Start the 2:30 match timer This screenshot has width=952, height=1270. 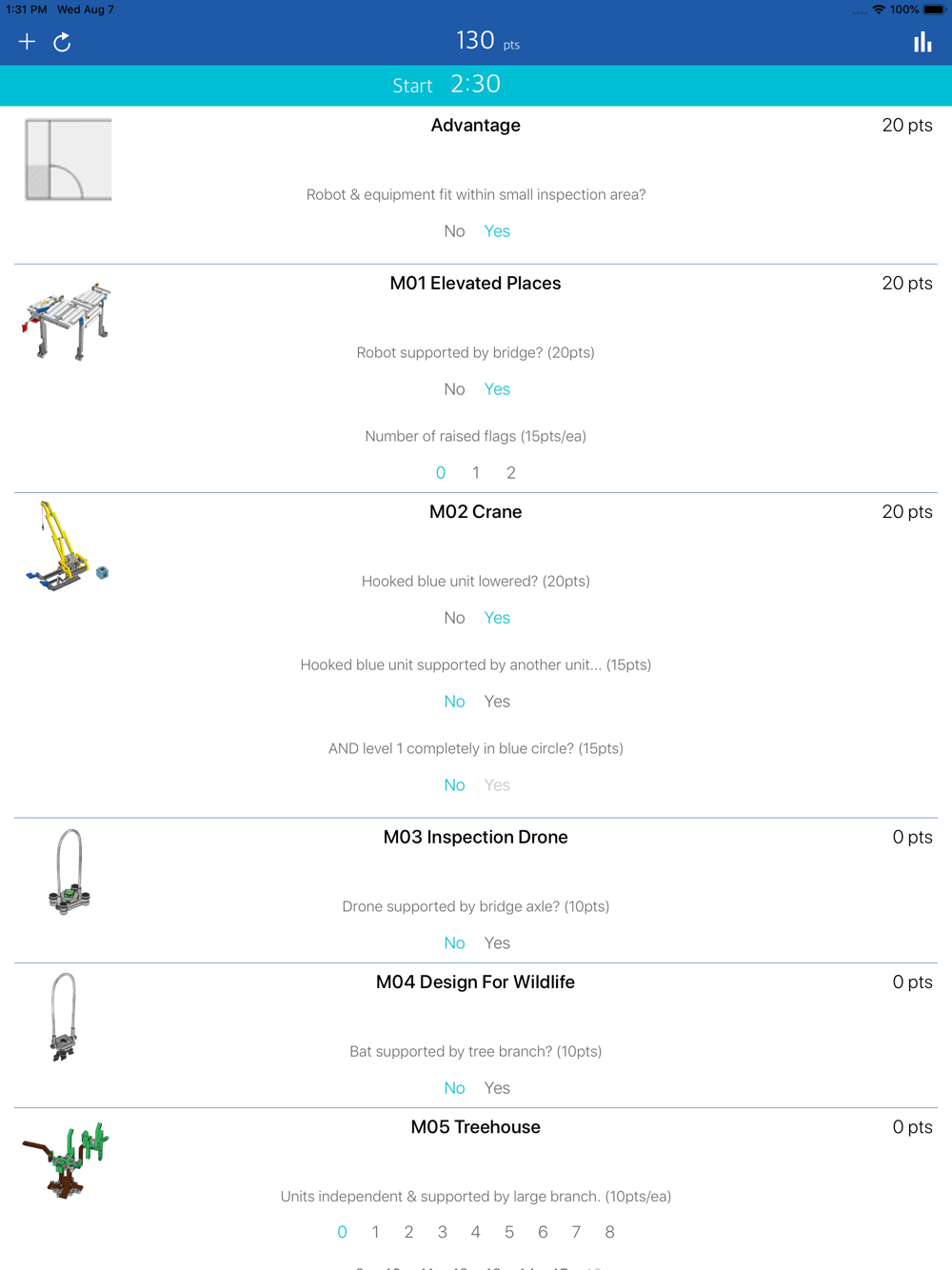(x=446, y=85)
